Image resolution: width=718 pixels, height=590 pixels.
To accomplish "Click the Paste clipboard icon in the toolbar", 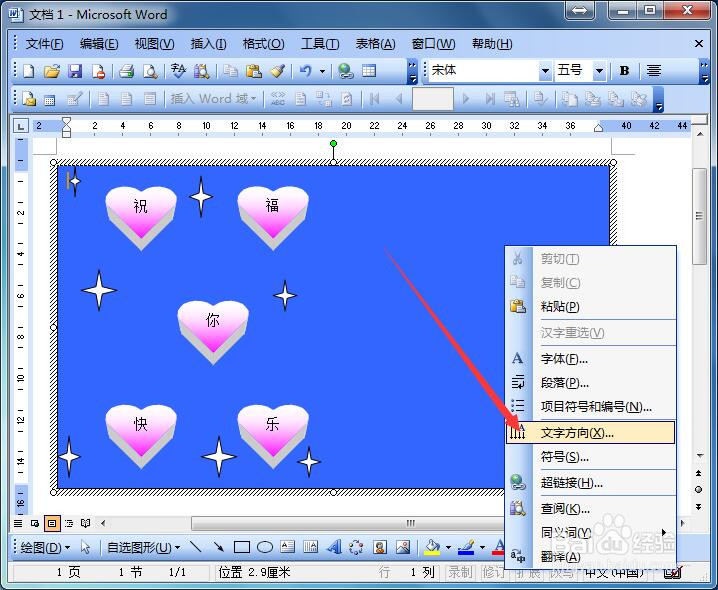I will [253, 71].
